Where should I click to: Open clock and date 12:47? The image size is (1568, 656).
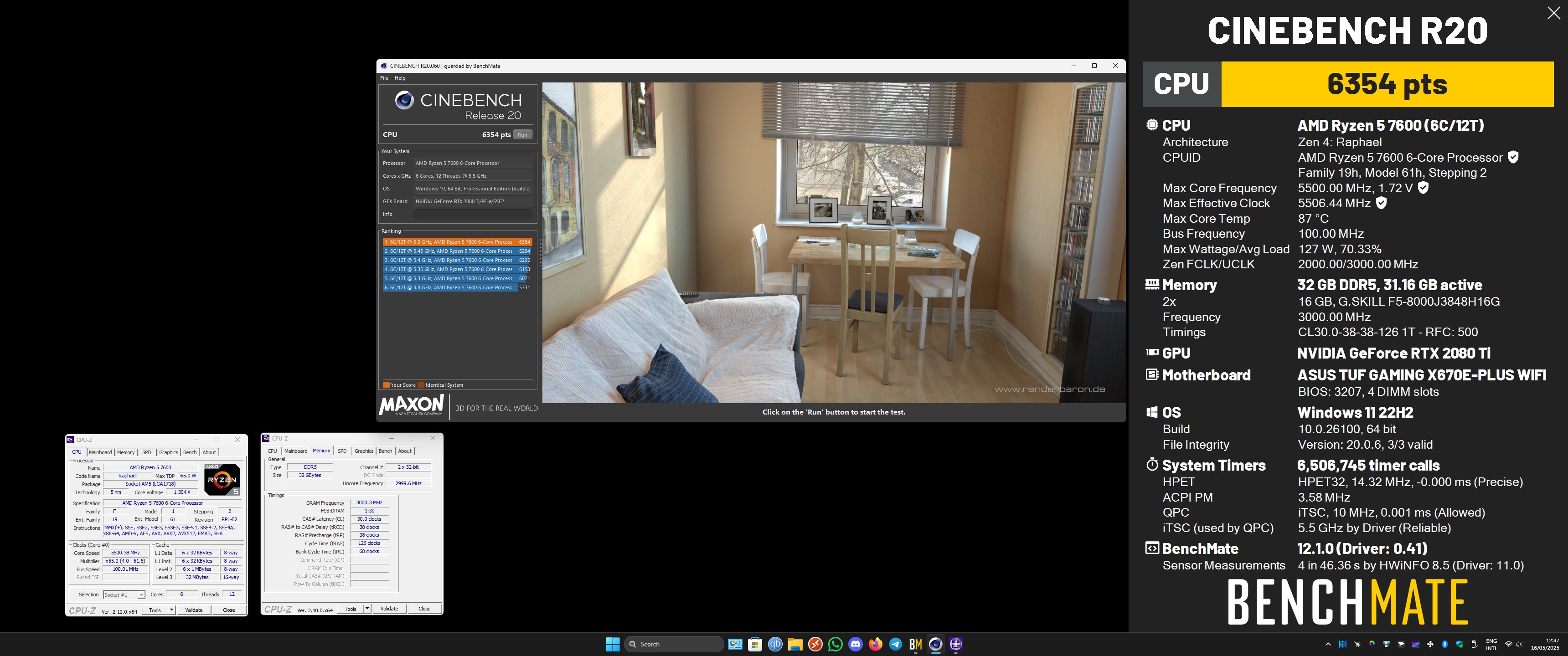click(x=1546, y=645)
